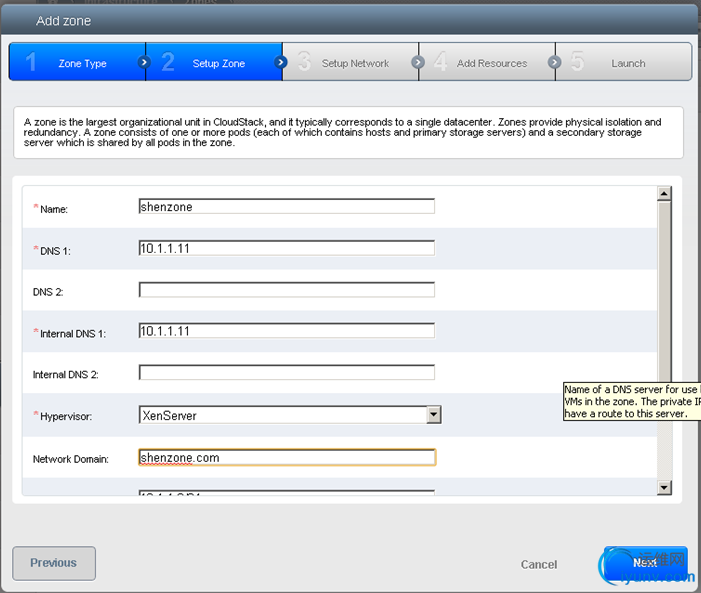Image resolution: width=701 pixels, height=593 pixels.
Task: Open the Hypervisor dropdown showing XenServer
Action: (x=290, y=415)
